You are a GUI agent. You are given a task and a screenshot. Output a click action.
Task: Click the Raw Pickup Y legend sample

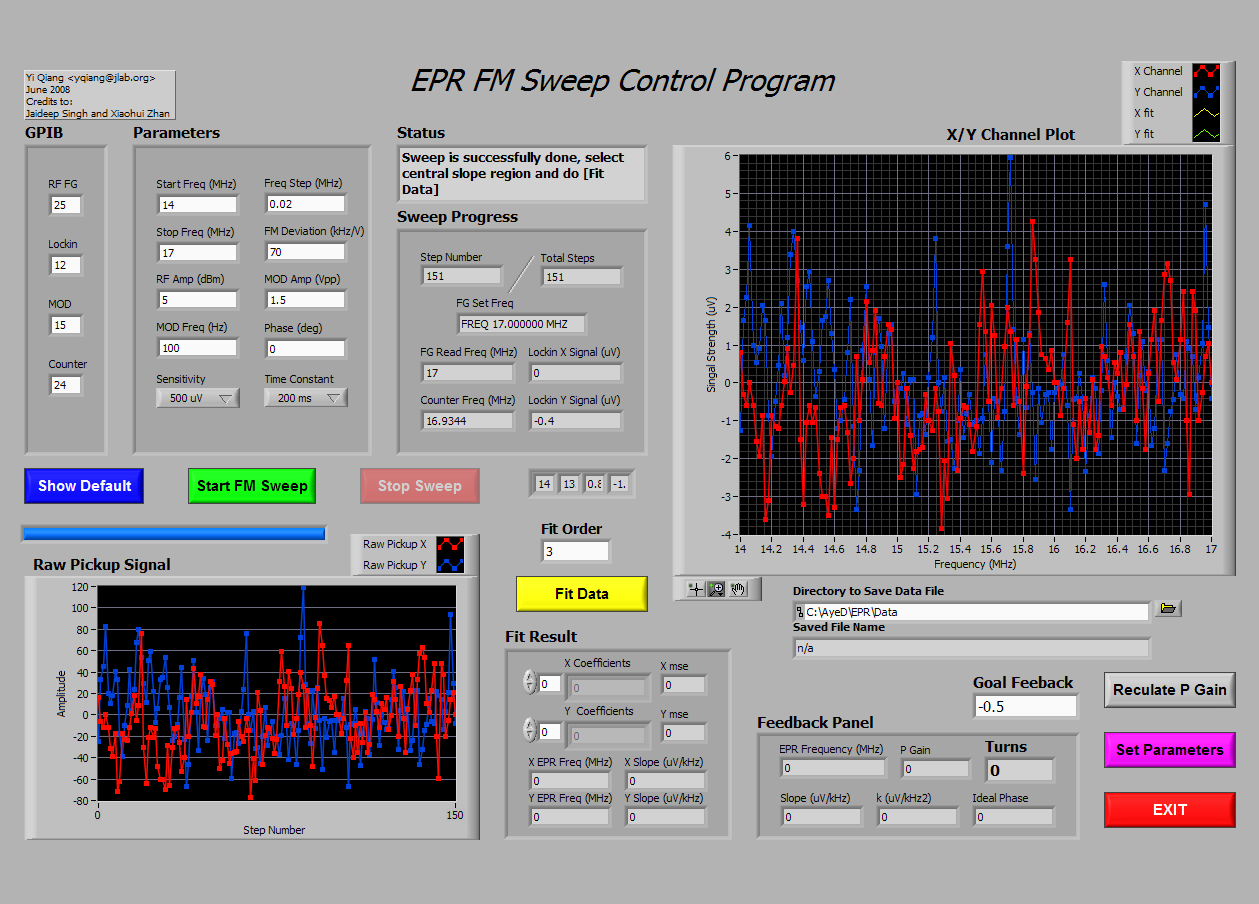(x=451, y=565)
